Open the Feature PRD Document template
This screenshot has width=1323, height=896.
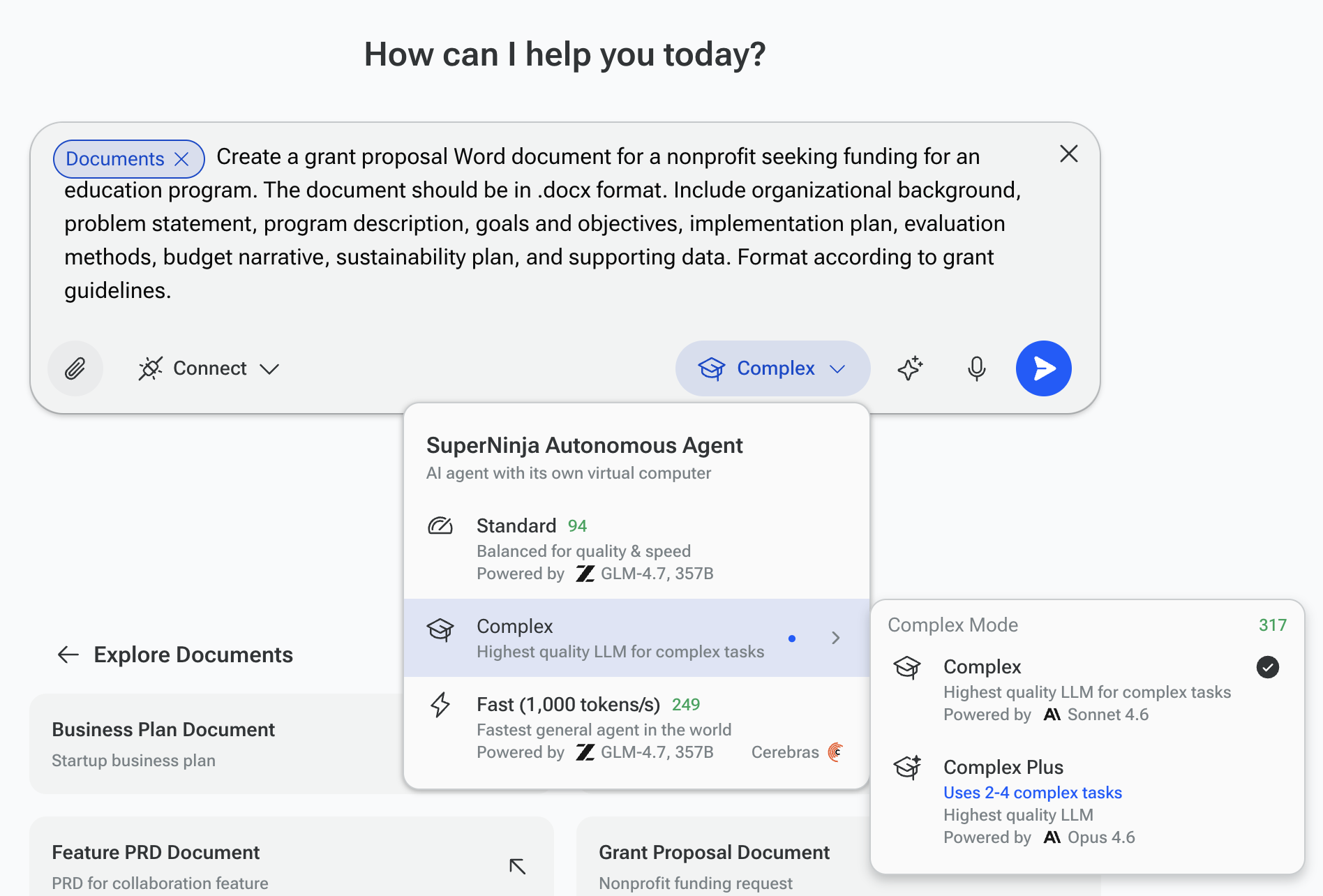[292, 857]
